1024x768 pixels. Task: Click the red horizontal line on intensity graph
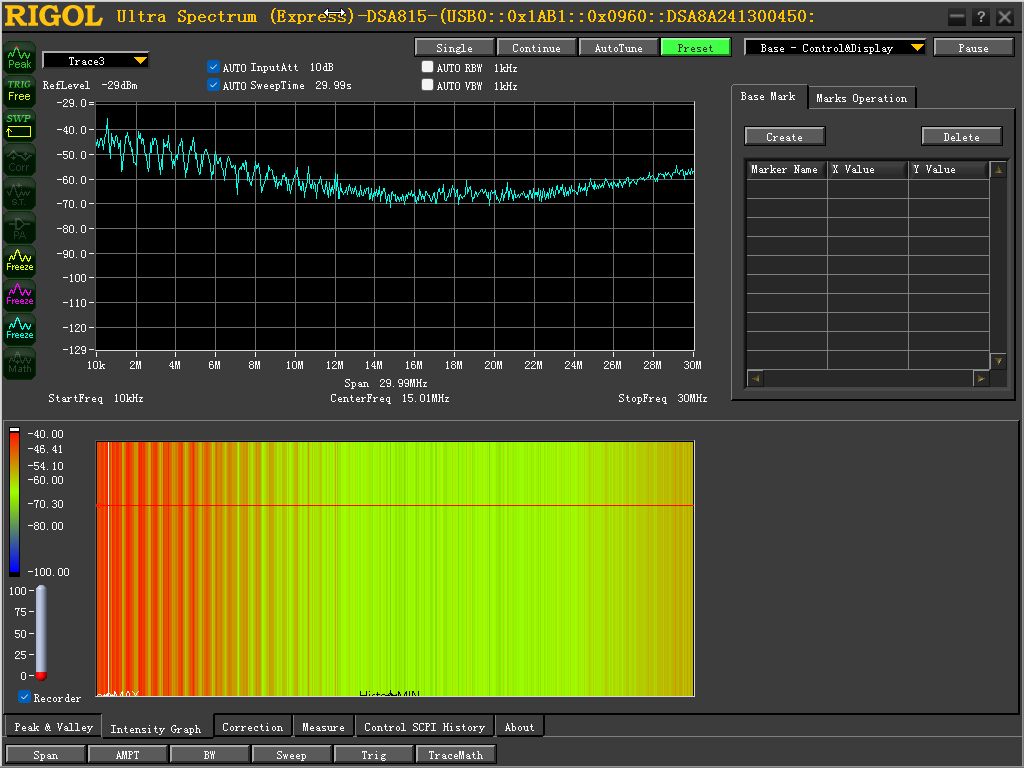coord(395,505)
